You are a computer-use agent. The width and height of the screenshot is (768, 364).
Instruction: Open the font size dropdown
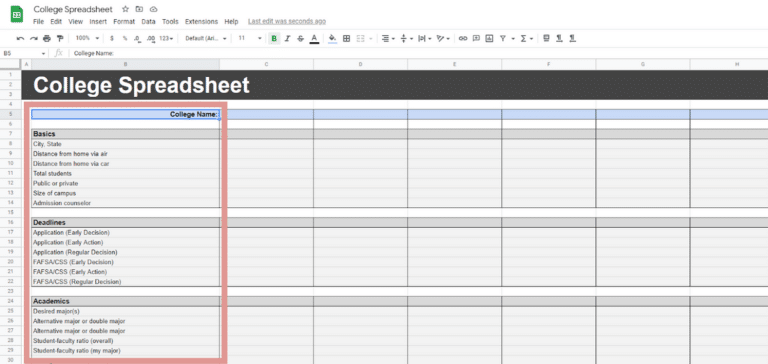[250, 38]
